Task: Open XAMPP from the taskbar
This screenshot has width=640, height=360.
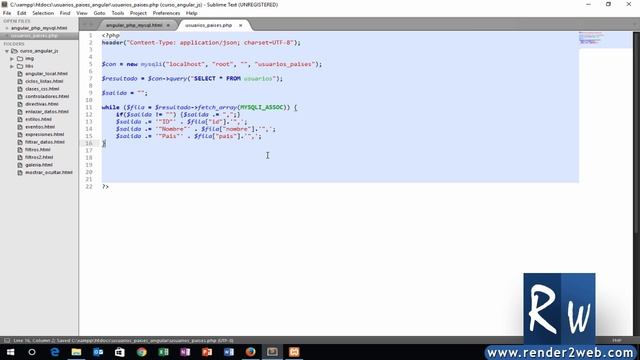Action: (294, 352)
